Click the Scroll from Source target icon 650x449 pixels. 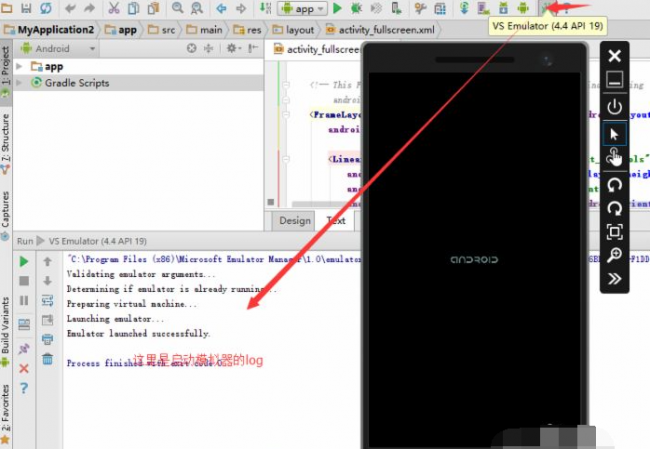click(191, 49)
